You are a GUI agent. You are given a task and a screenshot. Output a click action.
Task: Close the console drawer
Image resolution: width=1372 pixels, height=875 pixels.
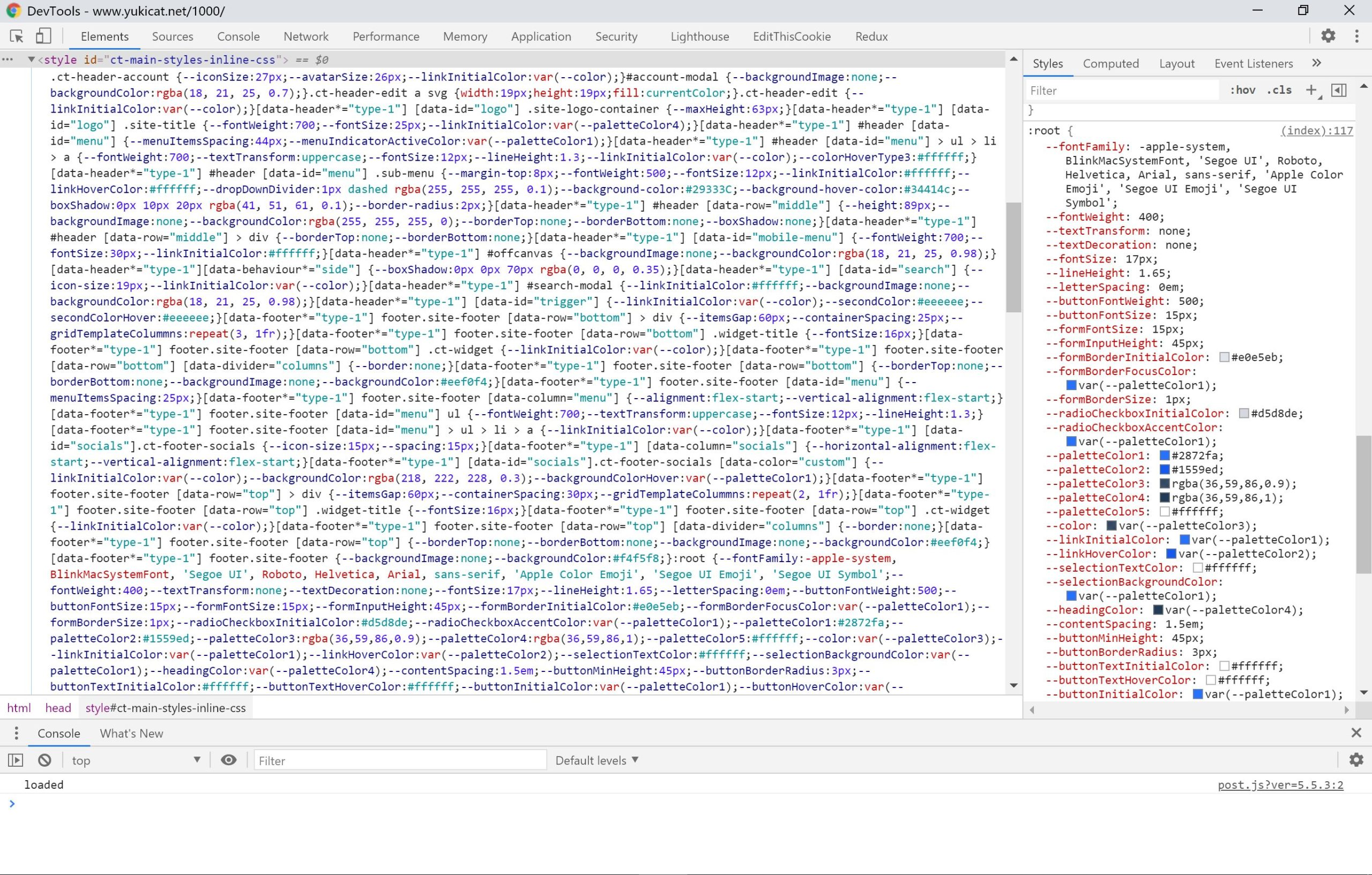coord(1356,732)
